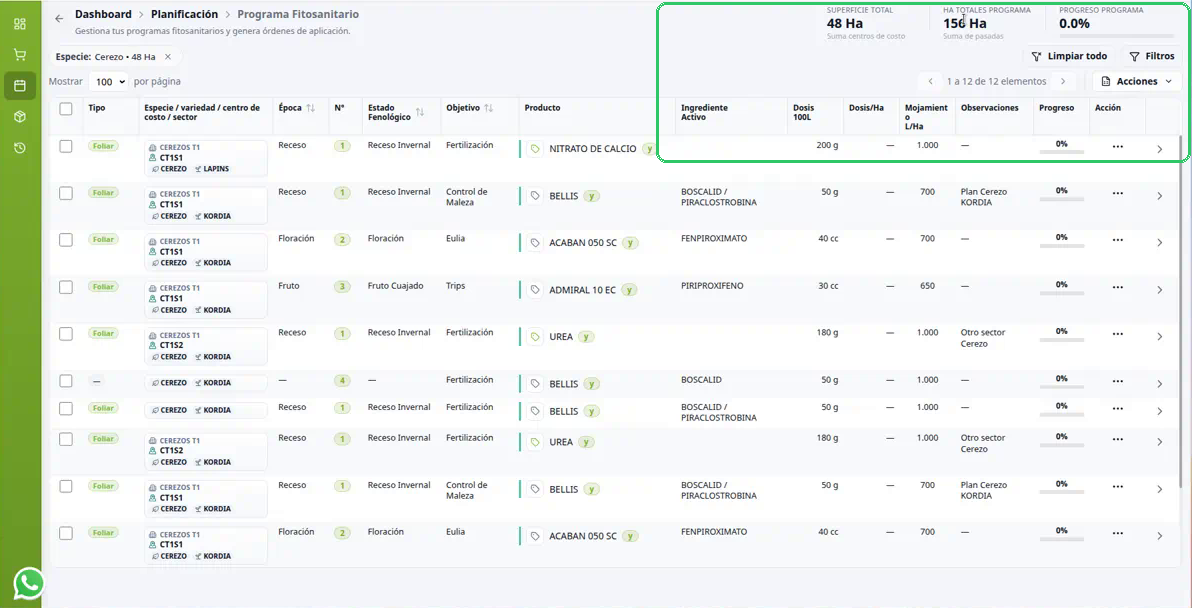This screenshot has width=1192, height=608.
Task: Click the tag icon beside ADMIRAL 10 EC
Action: tap(535, 290)
